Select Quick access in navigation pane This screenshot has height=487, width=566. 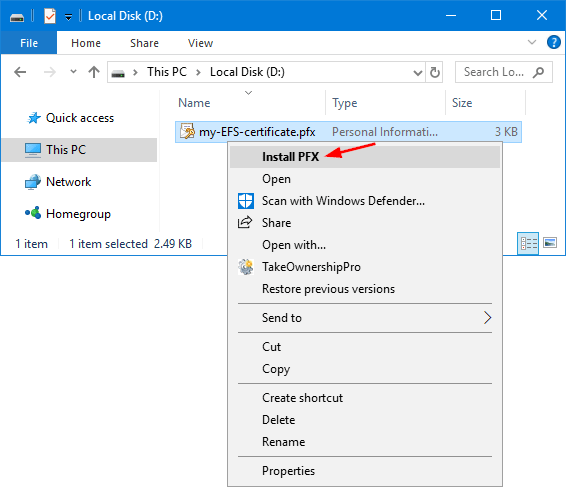pos(79,118)
